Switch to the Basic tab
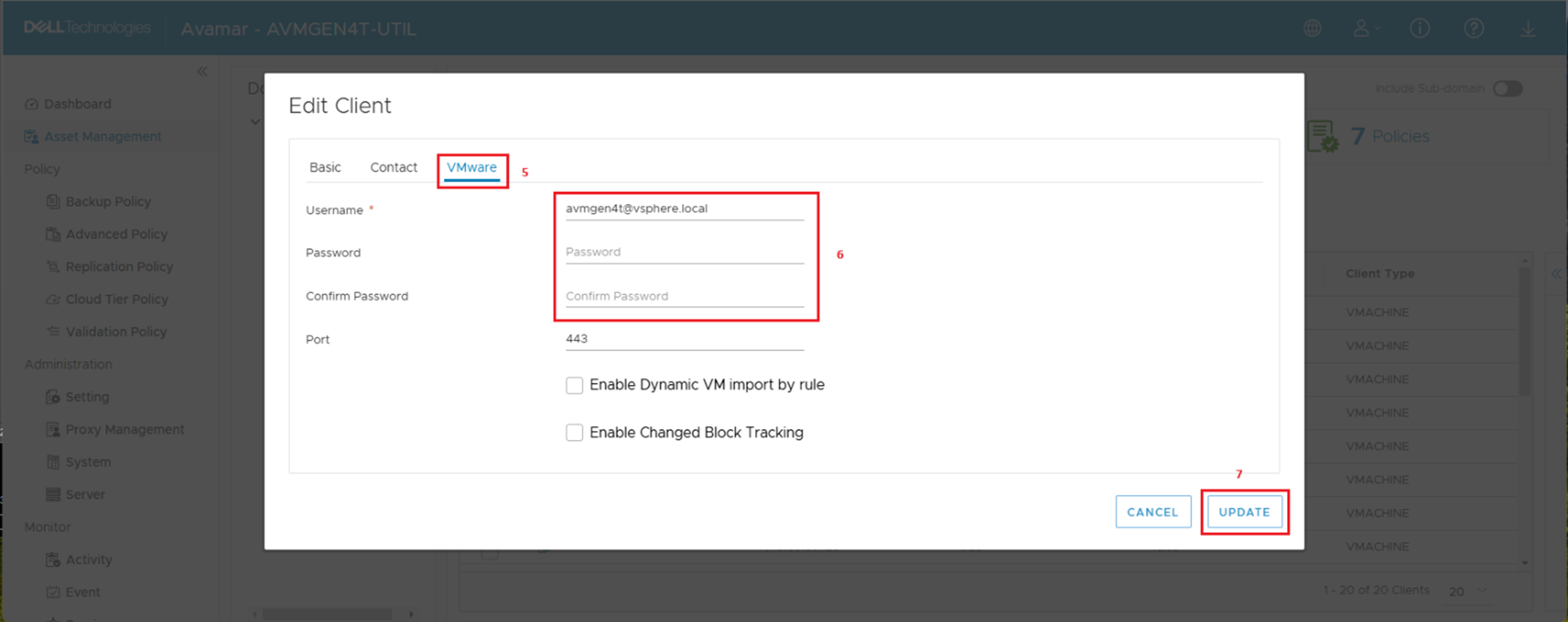1568x622 pixels. coord(324,167)
